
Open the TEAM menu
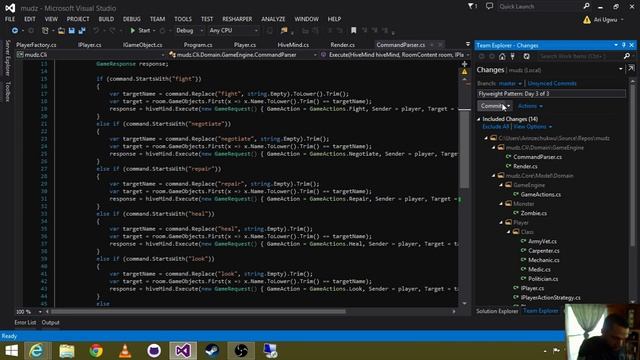pos(157,19)
